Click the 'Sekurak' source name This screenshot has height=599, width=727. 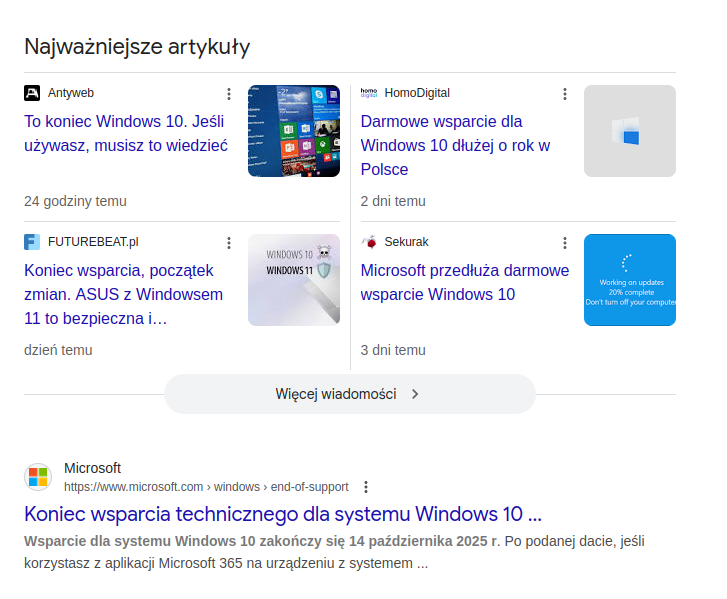point(406,242)
